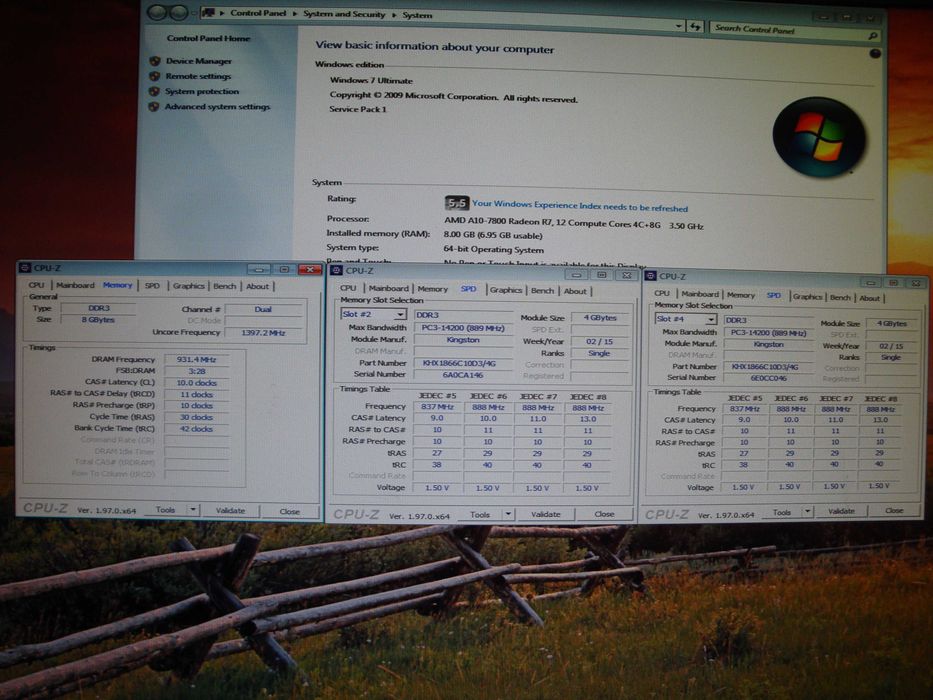Open Remote settings link
This screenshot has width=933, height=700.
click(x=198, y=76)
